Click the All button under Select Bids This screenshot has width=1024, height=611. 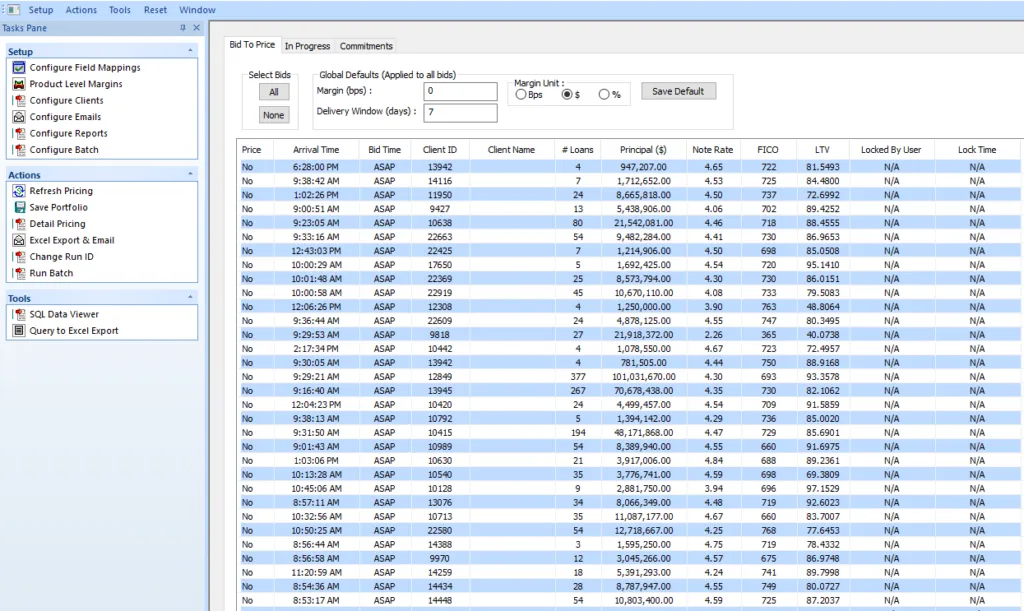273,91
